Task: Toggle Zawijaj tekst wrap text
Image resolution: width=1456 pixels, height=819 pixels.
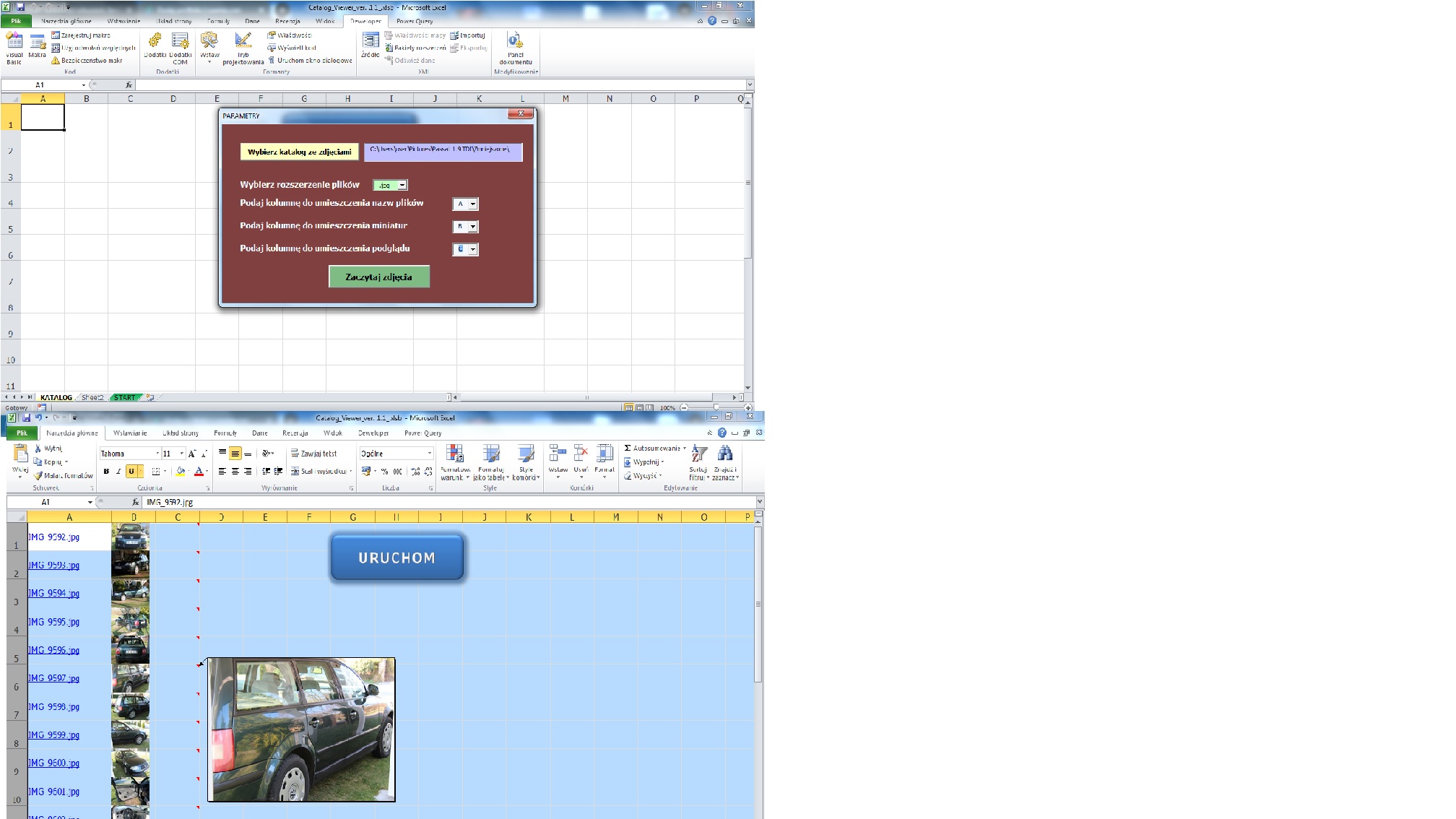Action: click(313, 454)
